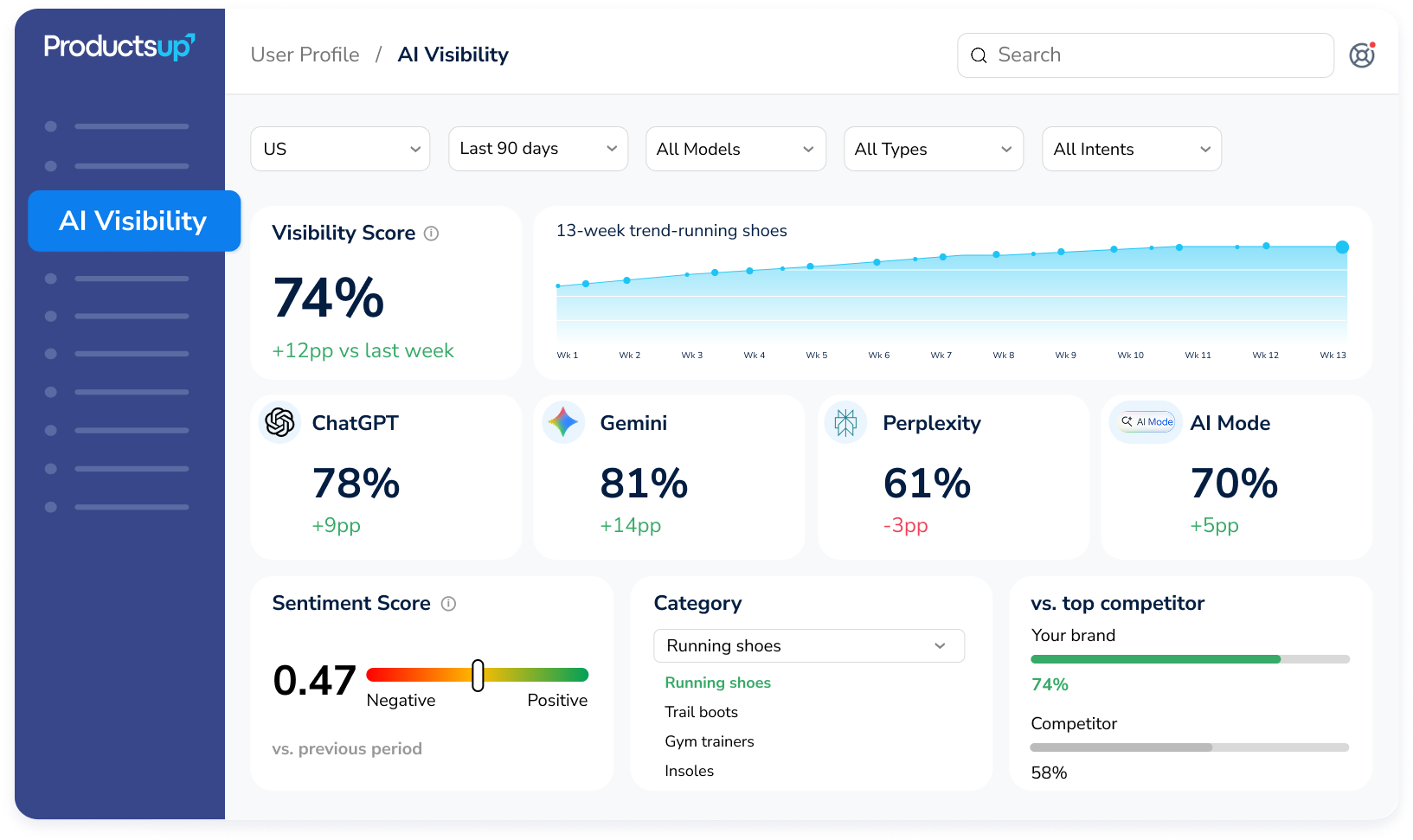Click the search magnifier icon
This screenshot has height=840, width=1413.
click(979, 55)
